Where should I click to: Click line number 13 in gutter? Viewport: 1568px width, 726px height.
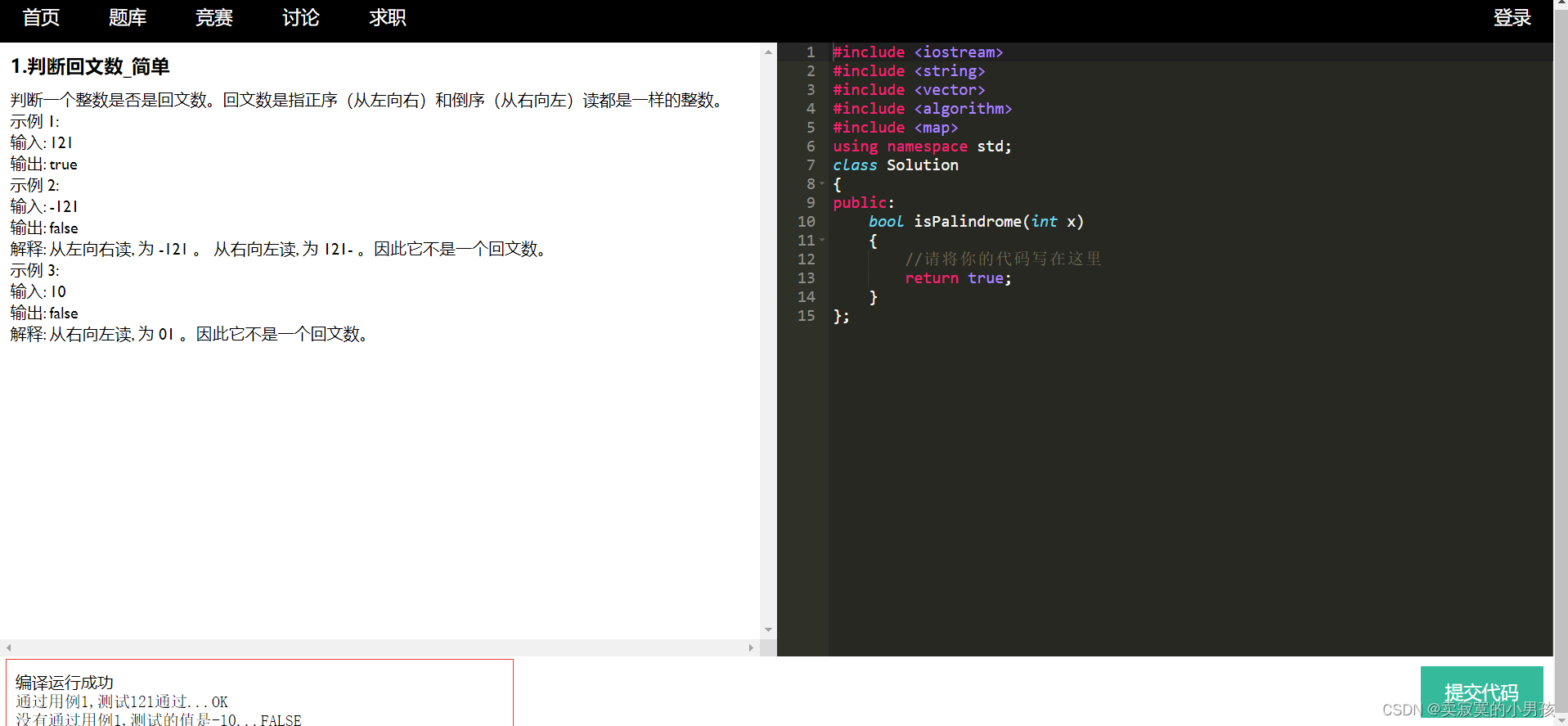coord(806,278)
